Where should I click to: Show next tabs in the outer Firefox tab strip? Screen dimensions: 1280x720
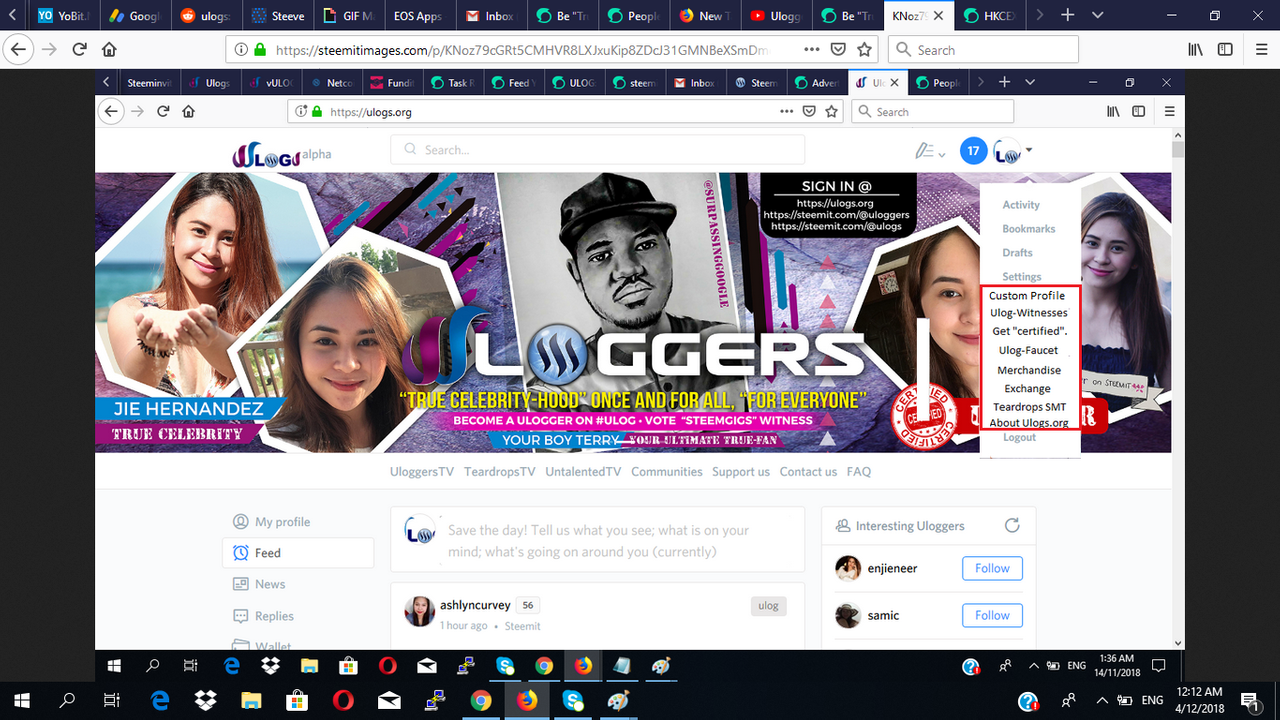click(1040, 15)
